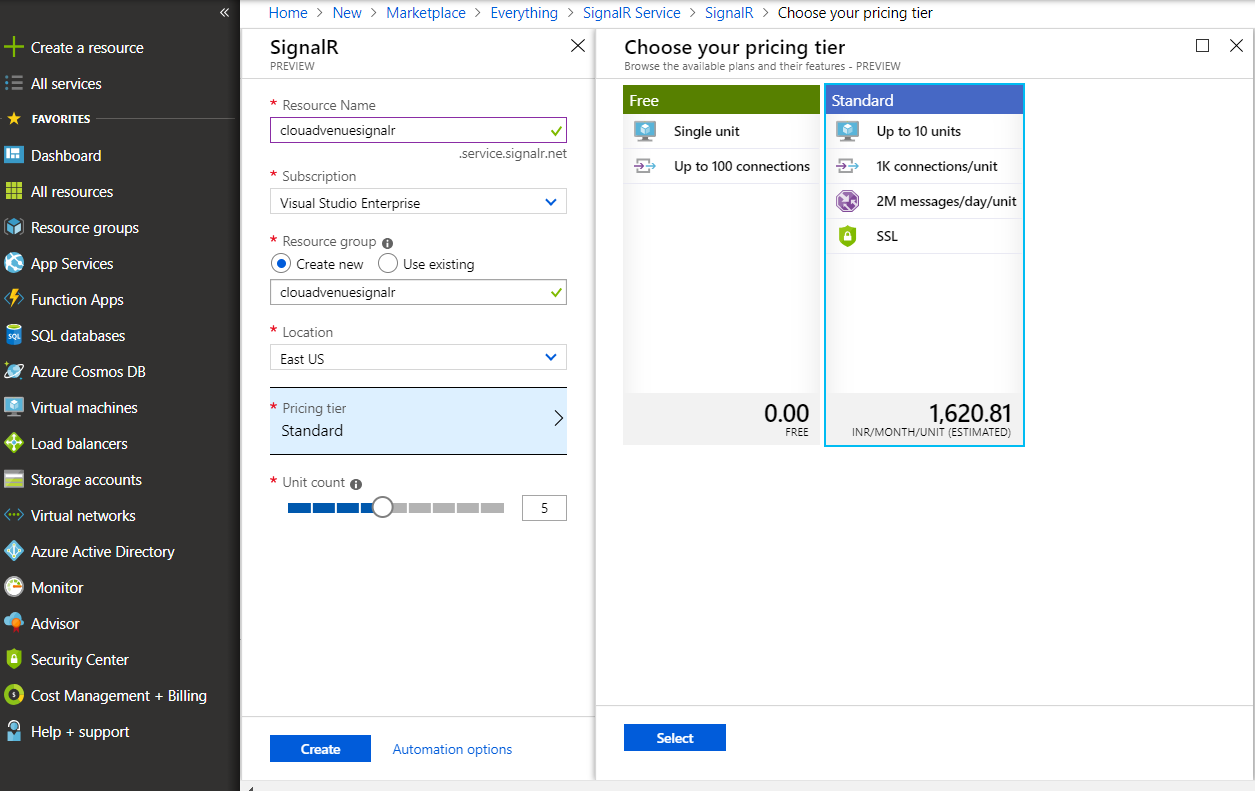Click the Load balancers sidebar icon

click(20, 443)
